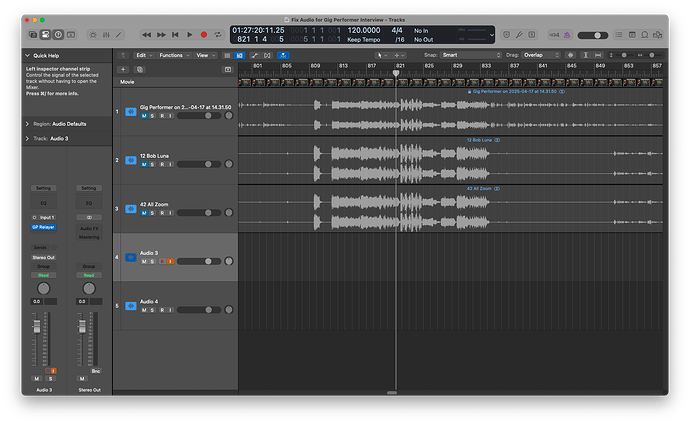Mute the 42 All Zoom track

tap(144, 213)
